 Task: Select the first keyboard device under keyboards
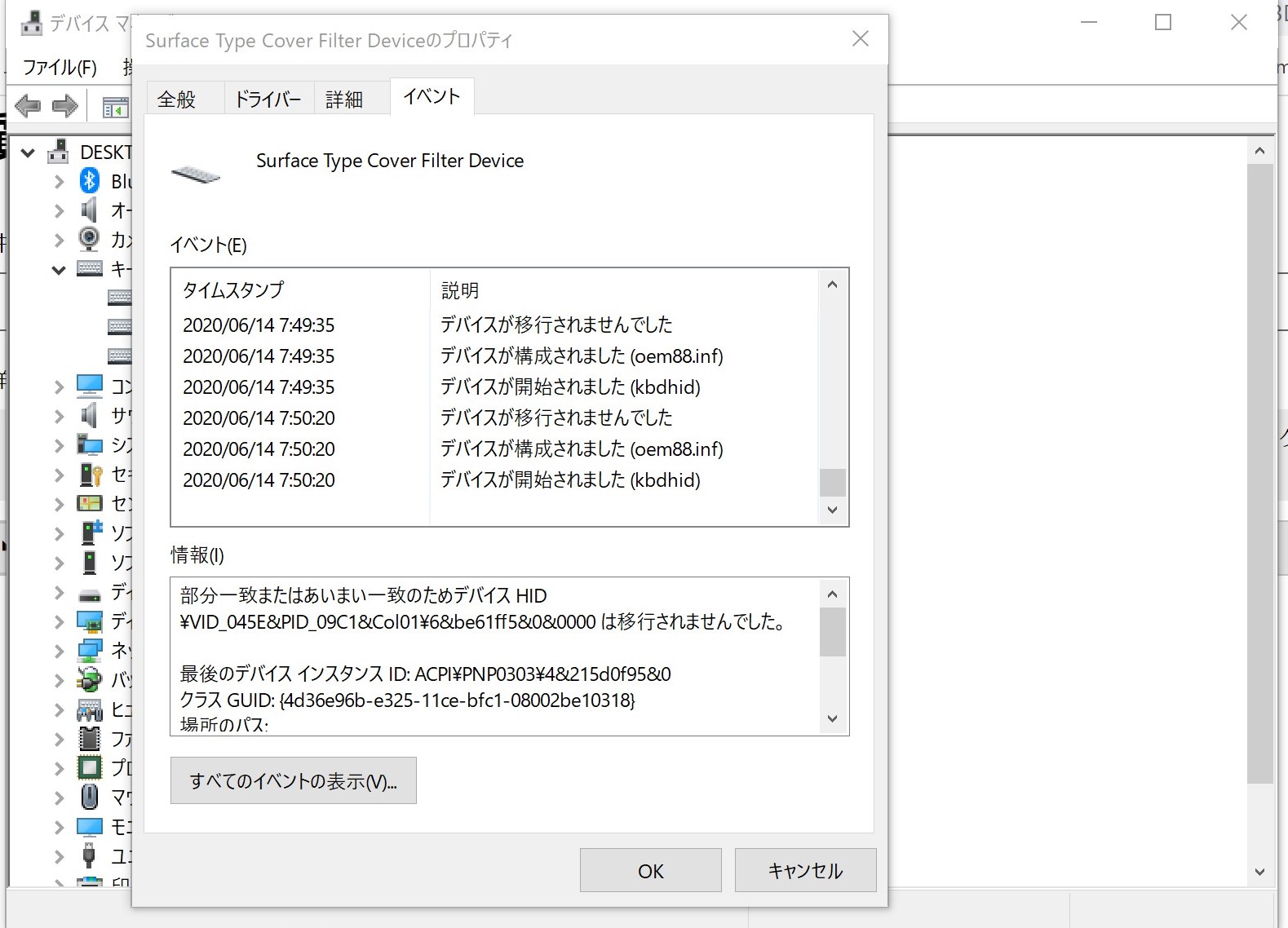[119, 298]
